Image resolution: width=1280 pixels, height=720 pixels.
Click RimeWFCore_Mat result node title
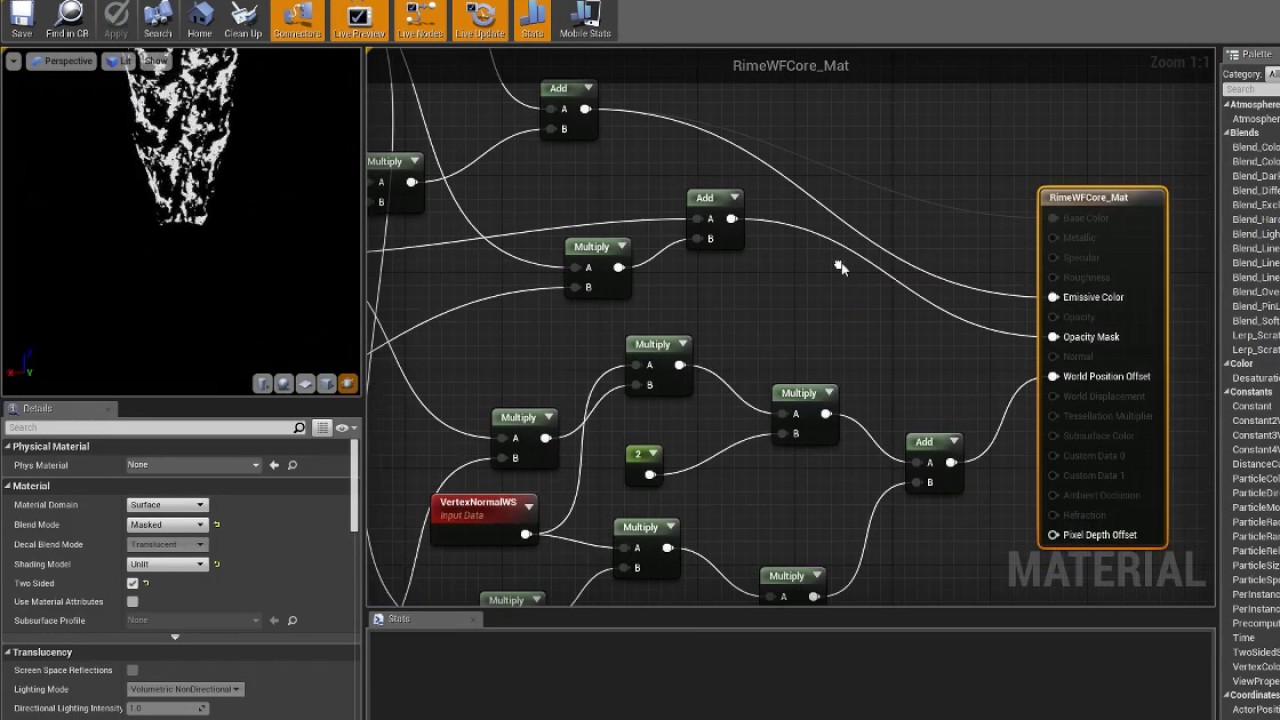pos(1088,197)
